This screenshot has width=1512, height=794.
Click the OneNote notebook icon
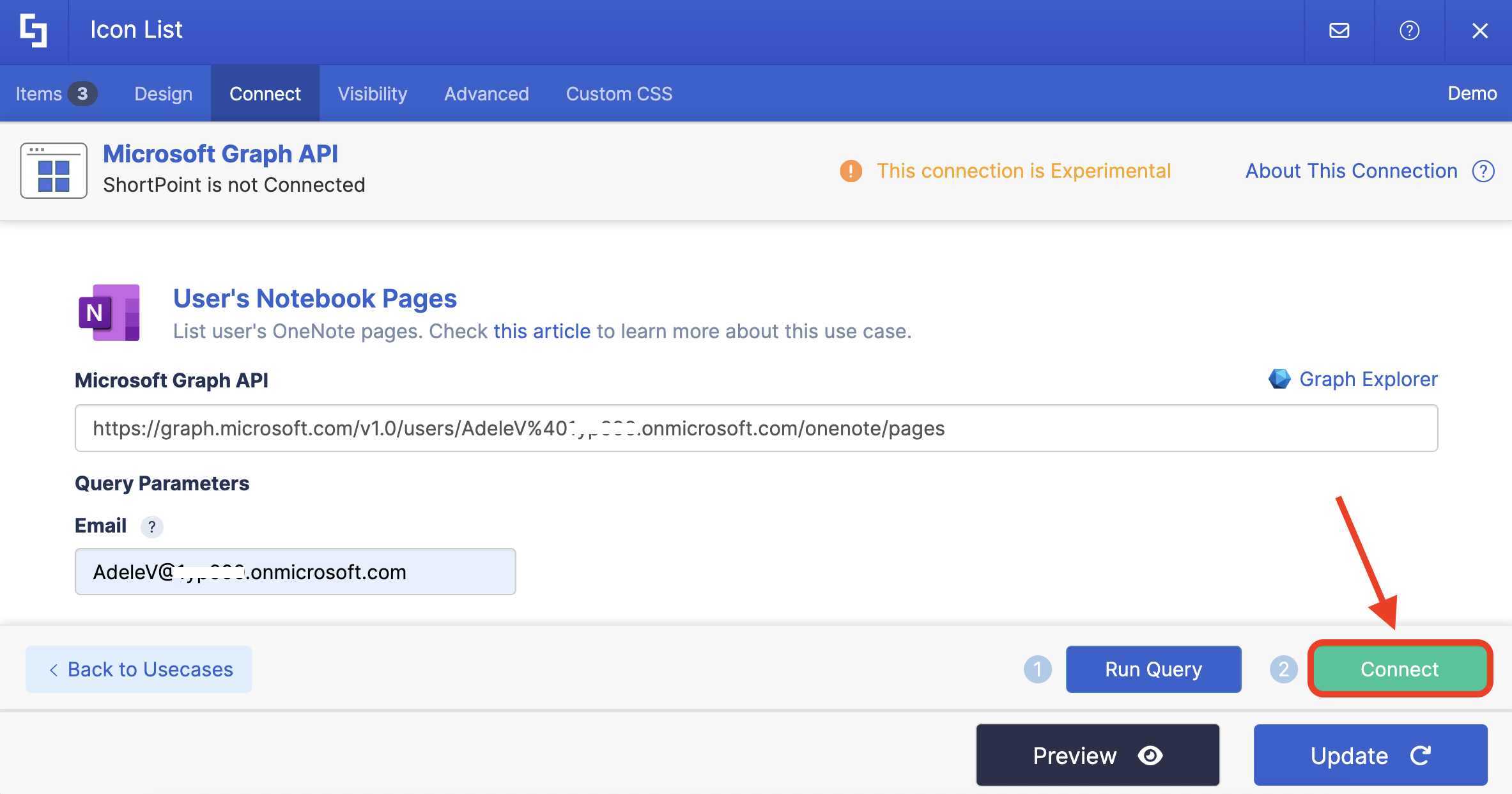(109, 313)
